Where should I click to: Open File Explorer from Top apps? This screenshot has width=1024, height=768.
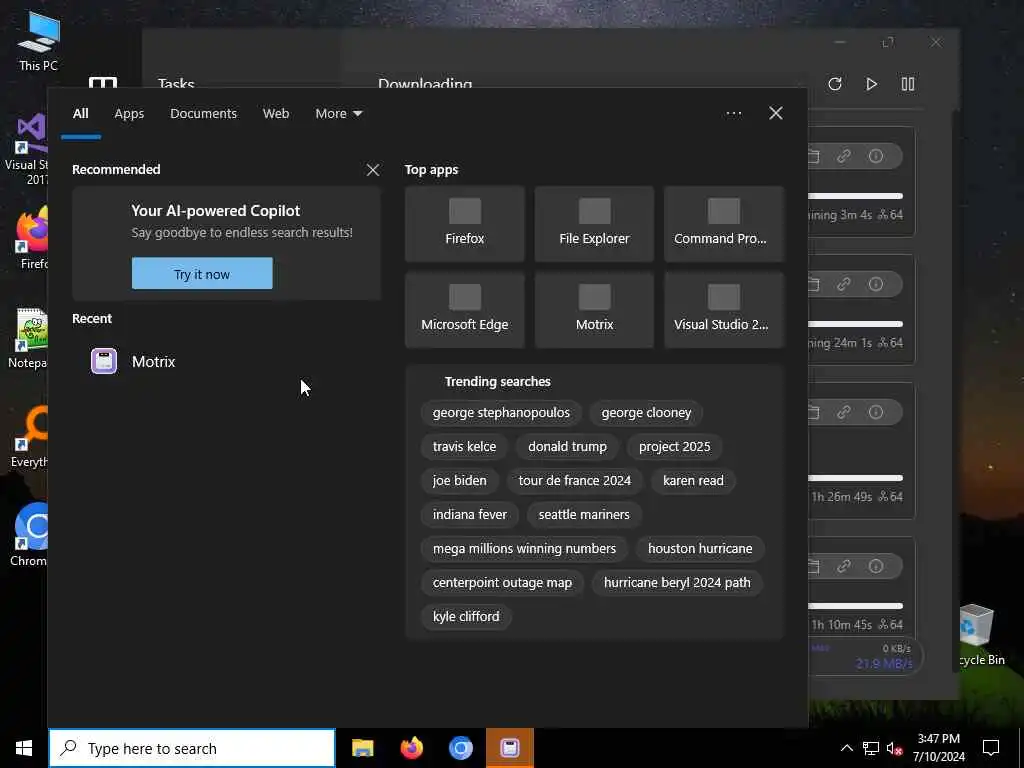coord(594,223)
